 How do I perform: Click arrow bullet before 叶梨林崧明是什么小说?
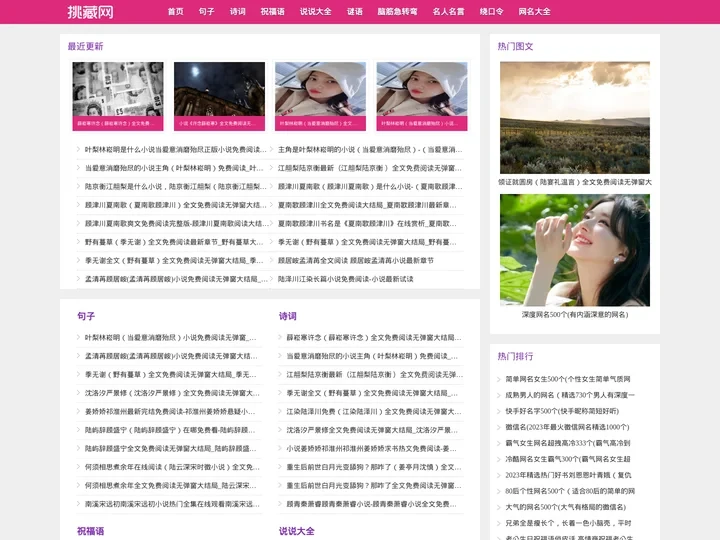pos(78,149)
